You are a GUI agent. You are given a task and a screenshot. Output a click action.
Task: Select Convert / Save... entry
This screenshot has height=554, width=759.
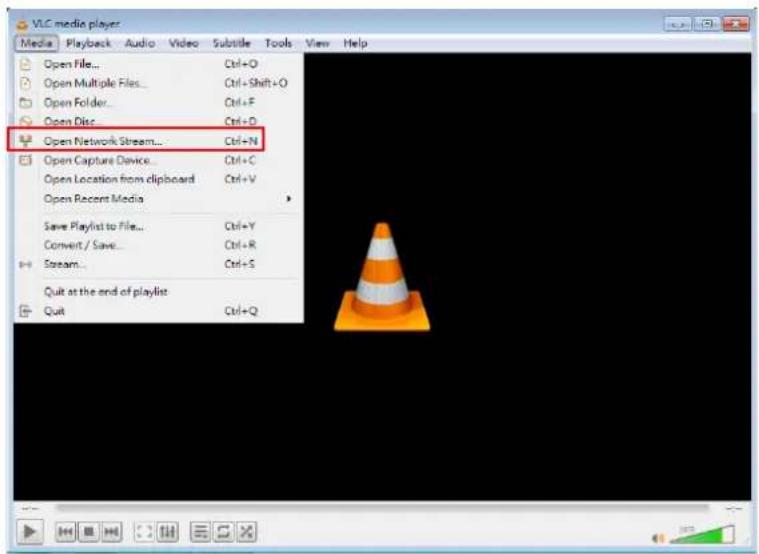tap(159, 245)
